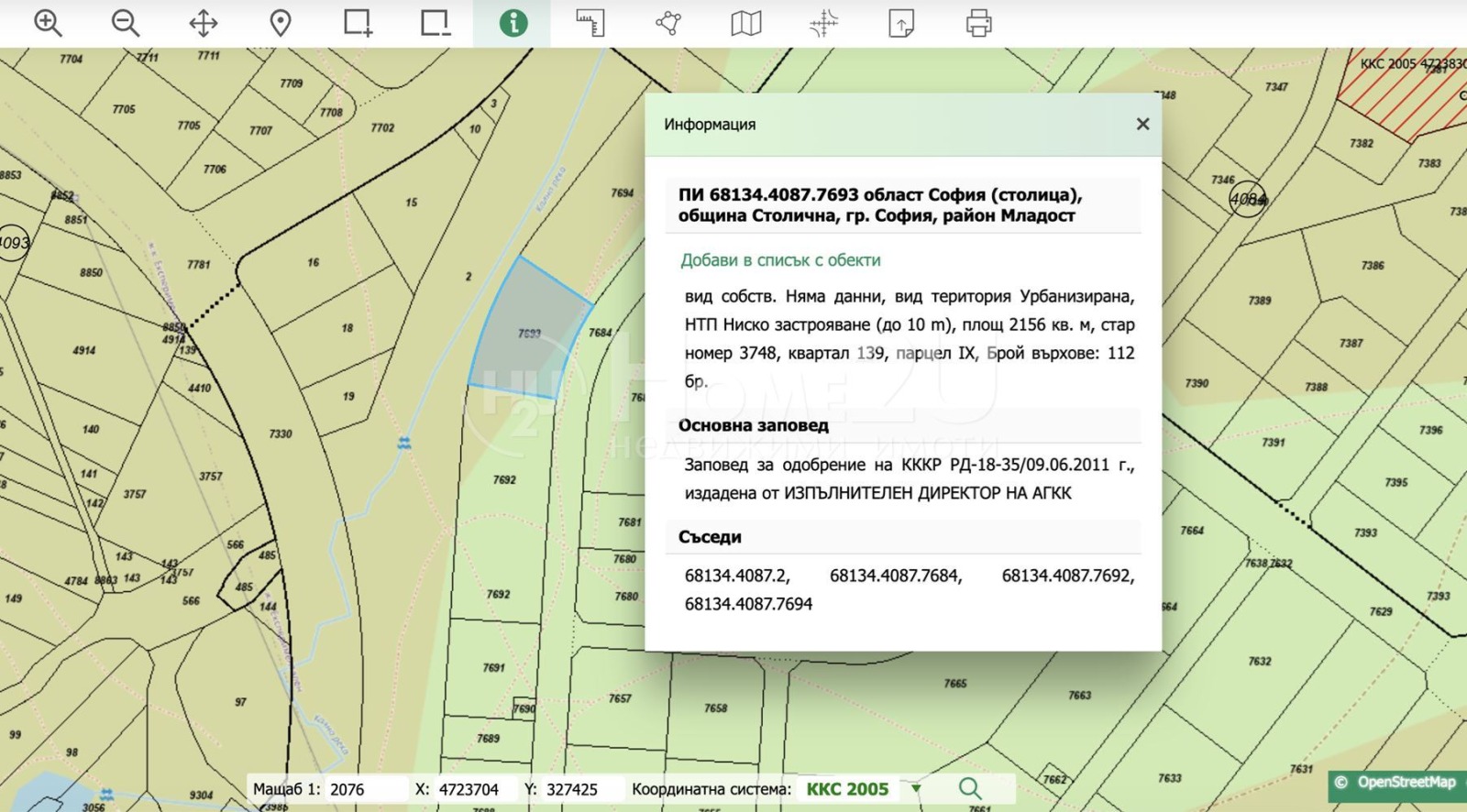
Task: Choose the remove rectangle selection tool
Action: (x=436, y=23)
